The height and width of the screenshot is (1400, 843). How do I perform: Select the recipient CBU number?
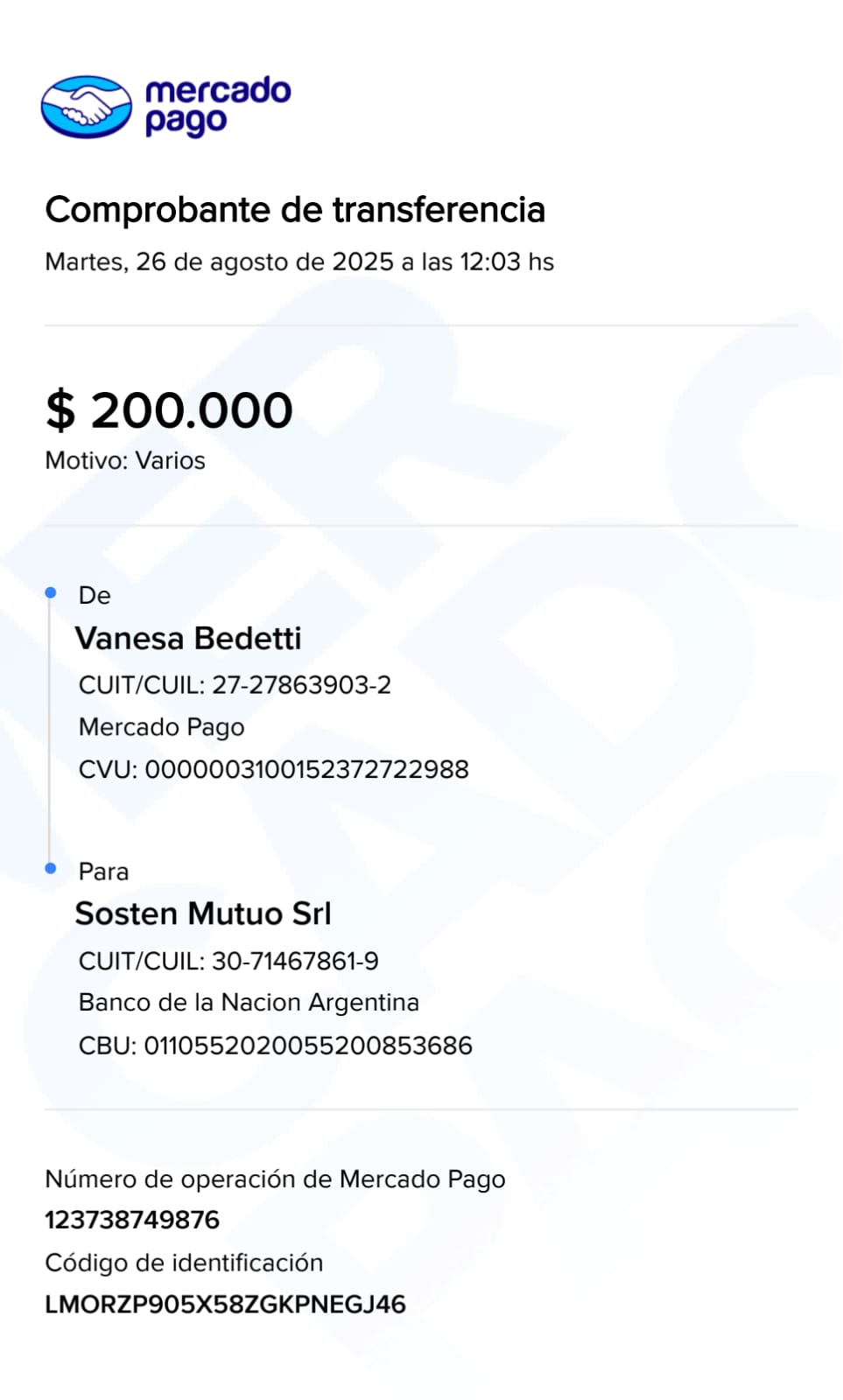pyautogui.click(x=275, y=1046)
